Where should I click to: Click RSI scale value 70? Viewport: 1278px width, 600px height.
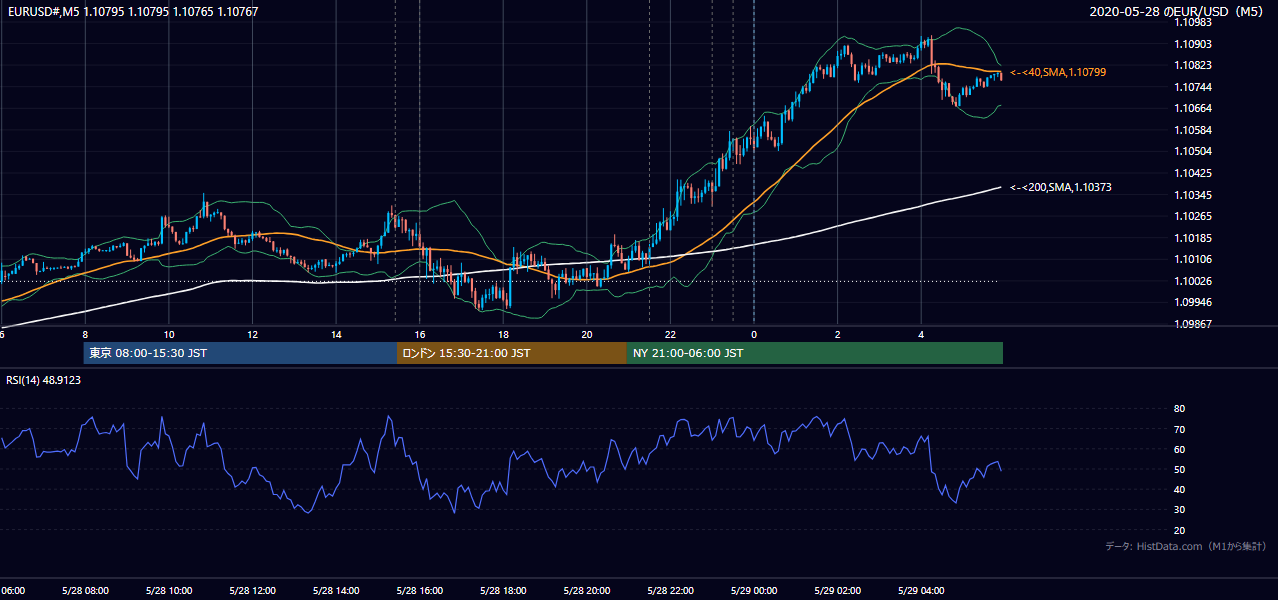coord(1179,429)
